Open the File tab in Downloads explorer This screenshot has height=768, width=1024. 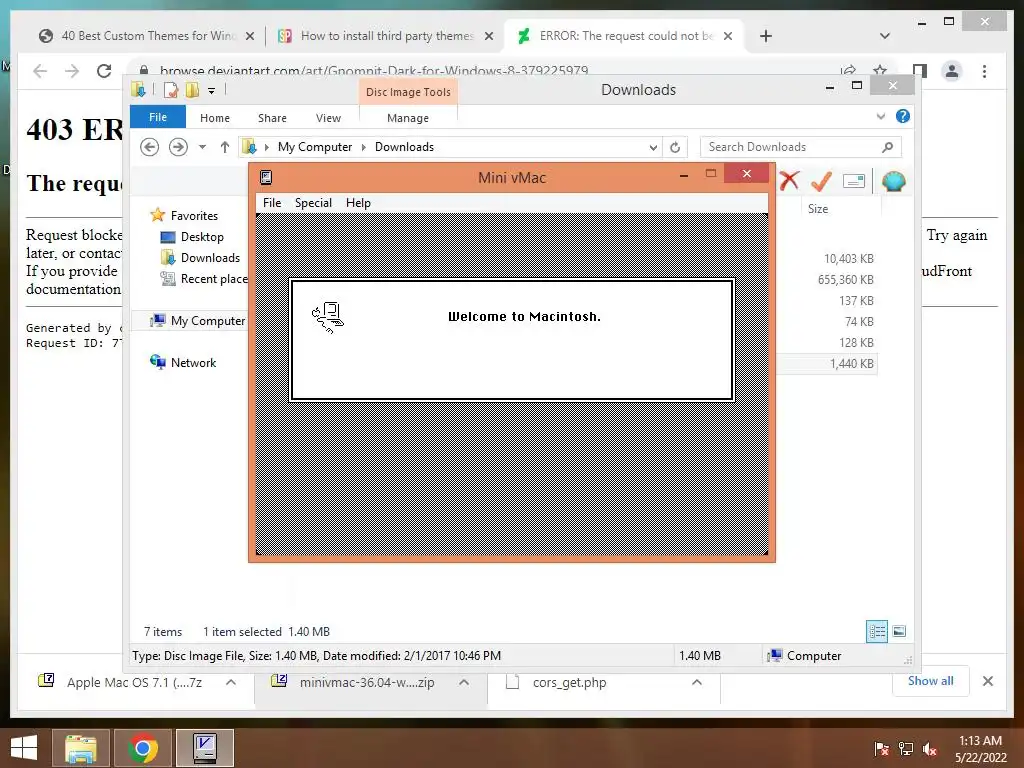157,118
